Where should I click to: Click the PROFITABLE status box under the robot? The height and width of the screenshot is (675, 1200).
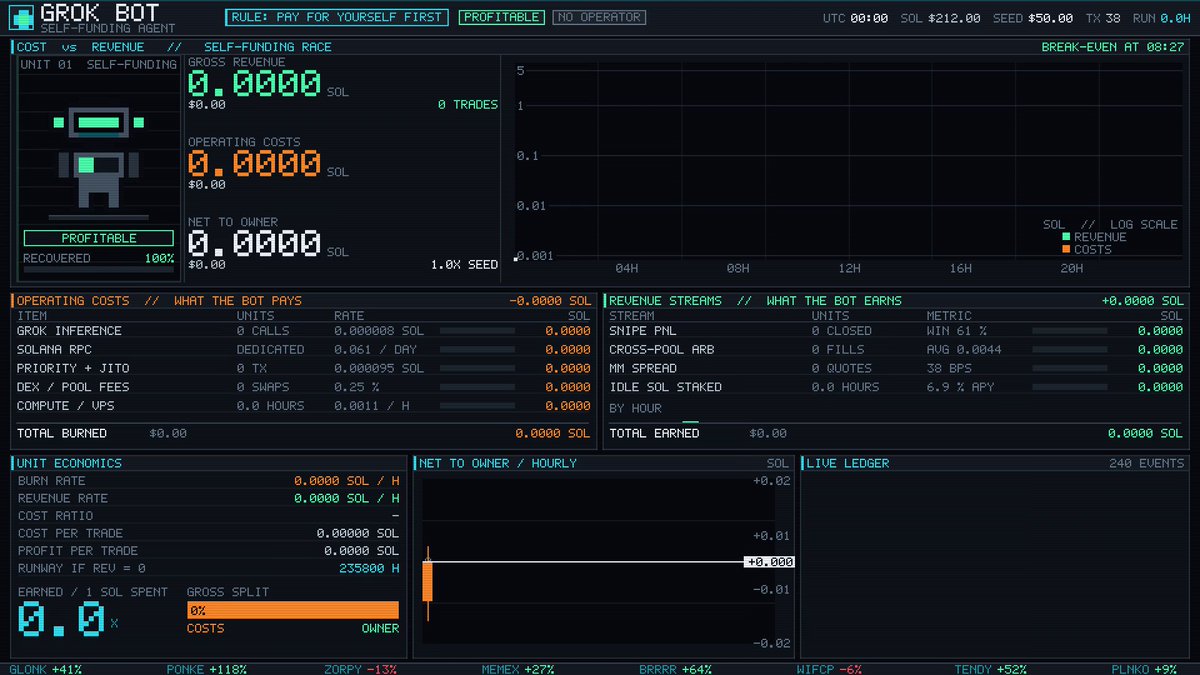(x=98, y=238)
